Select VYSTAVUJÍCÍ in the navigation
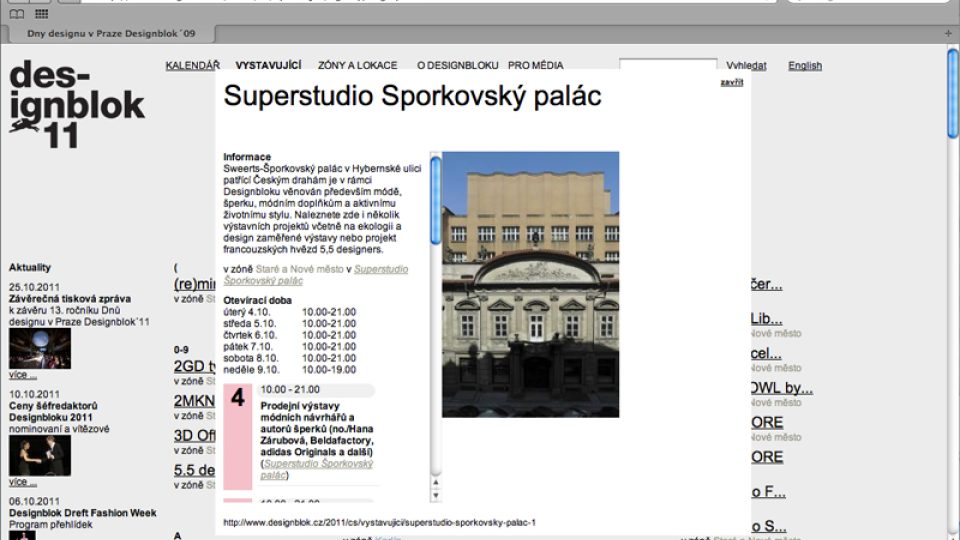960x540 pixels. (268, 66)
